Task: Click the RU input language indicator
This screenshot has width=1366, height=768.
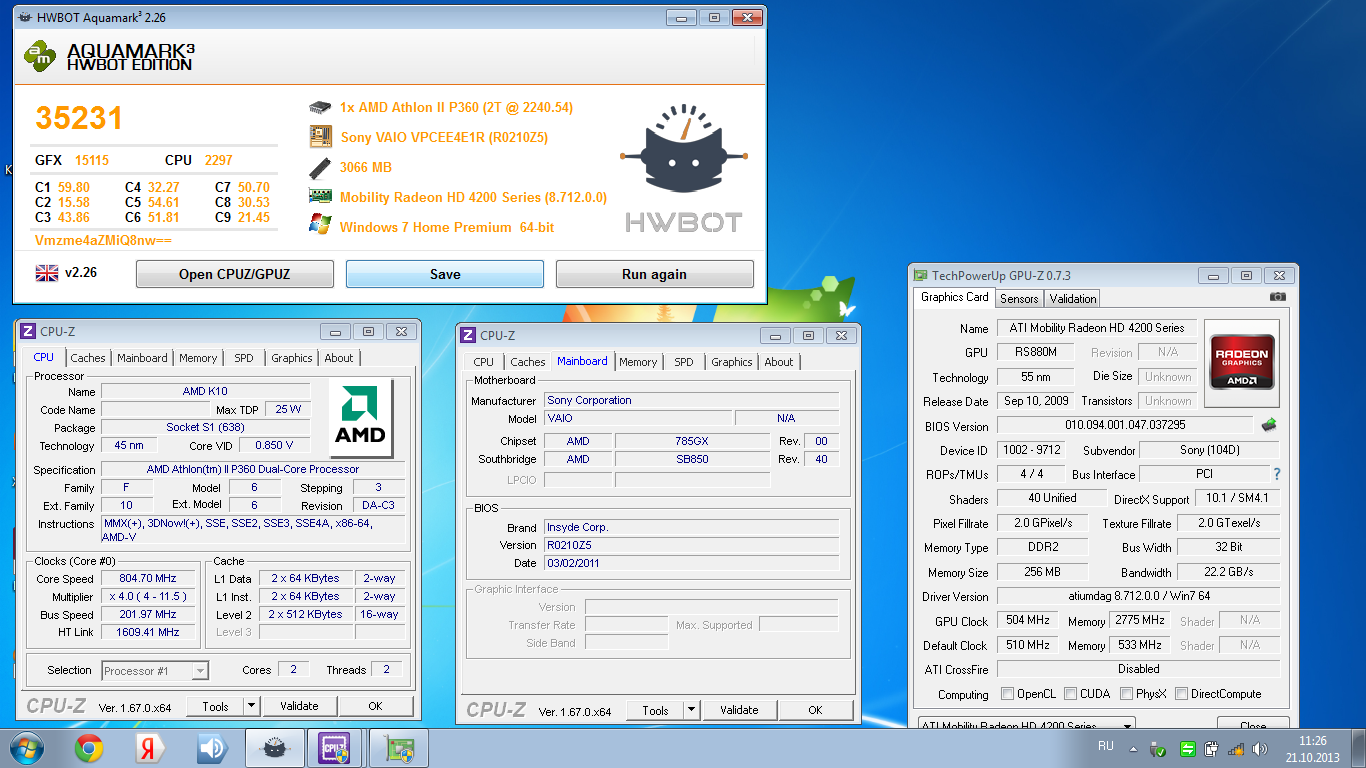Action: 1106,746
